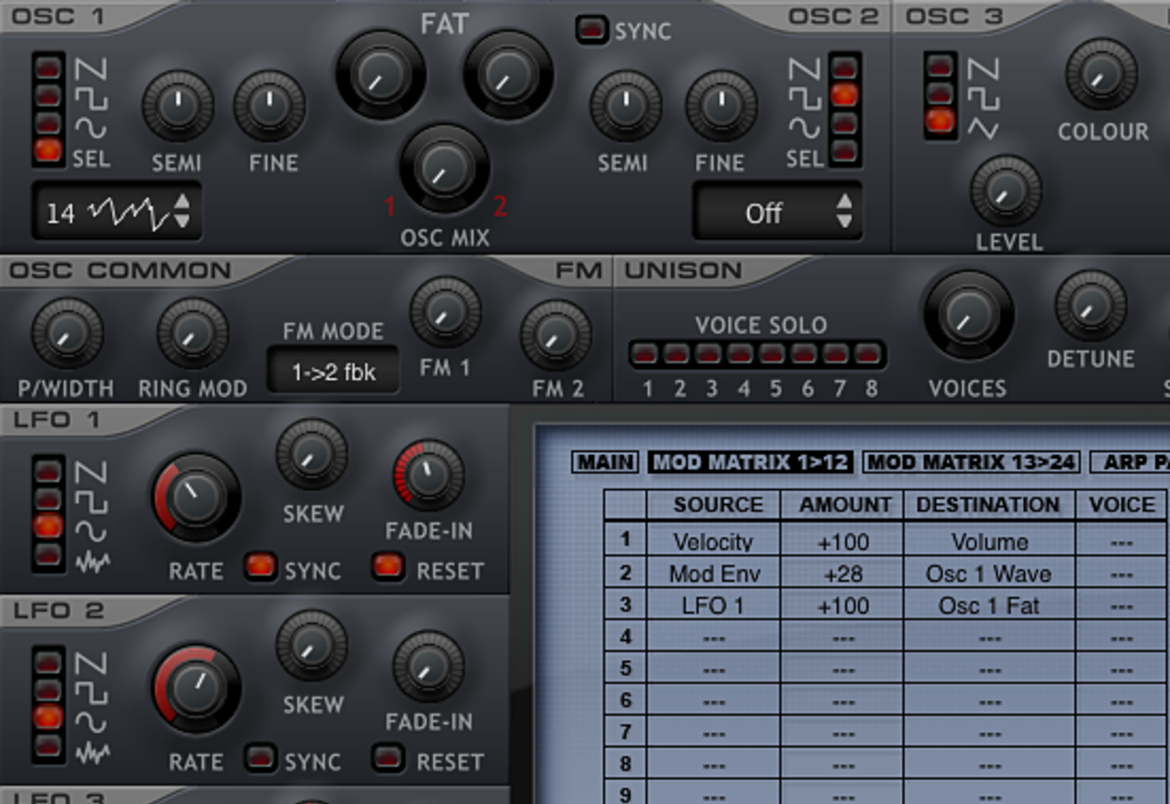Select sawtooth waveform LED on OSC 2
1170x804 pixels.
(x=845, y=68)
